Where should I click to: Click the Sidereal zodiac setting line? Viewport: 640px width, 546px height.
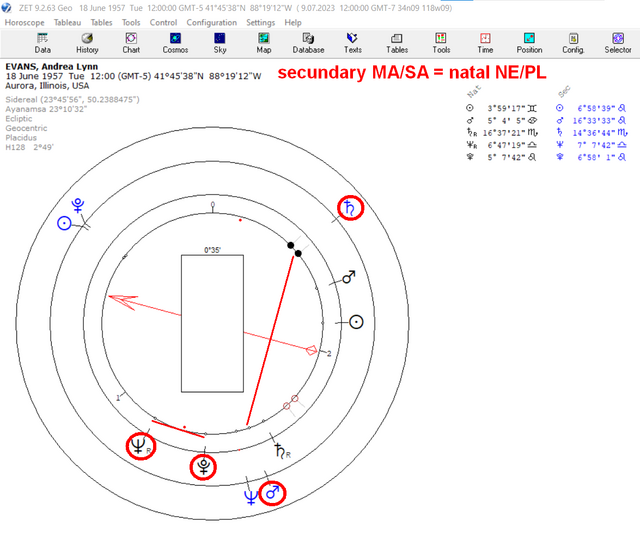coord(72,100)
